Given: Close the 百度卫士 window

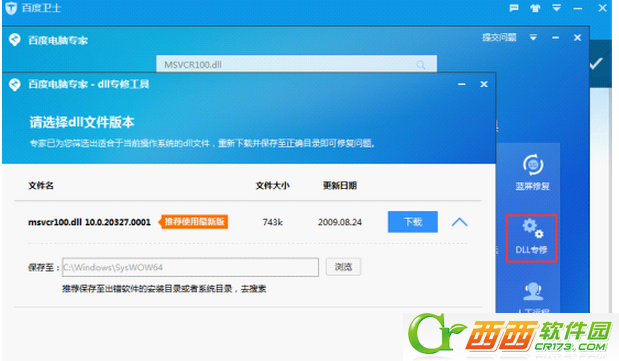Looking at the screenshot, I should [x=602, y=8].
